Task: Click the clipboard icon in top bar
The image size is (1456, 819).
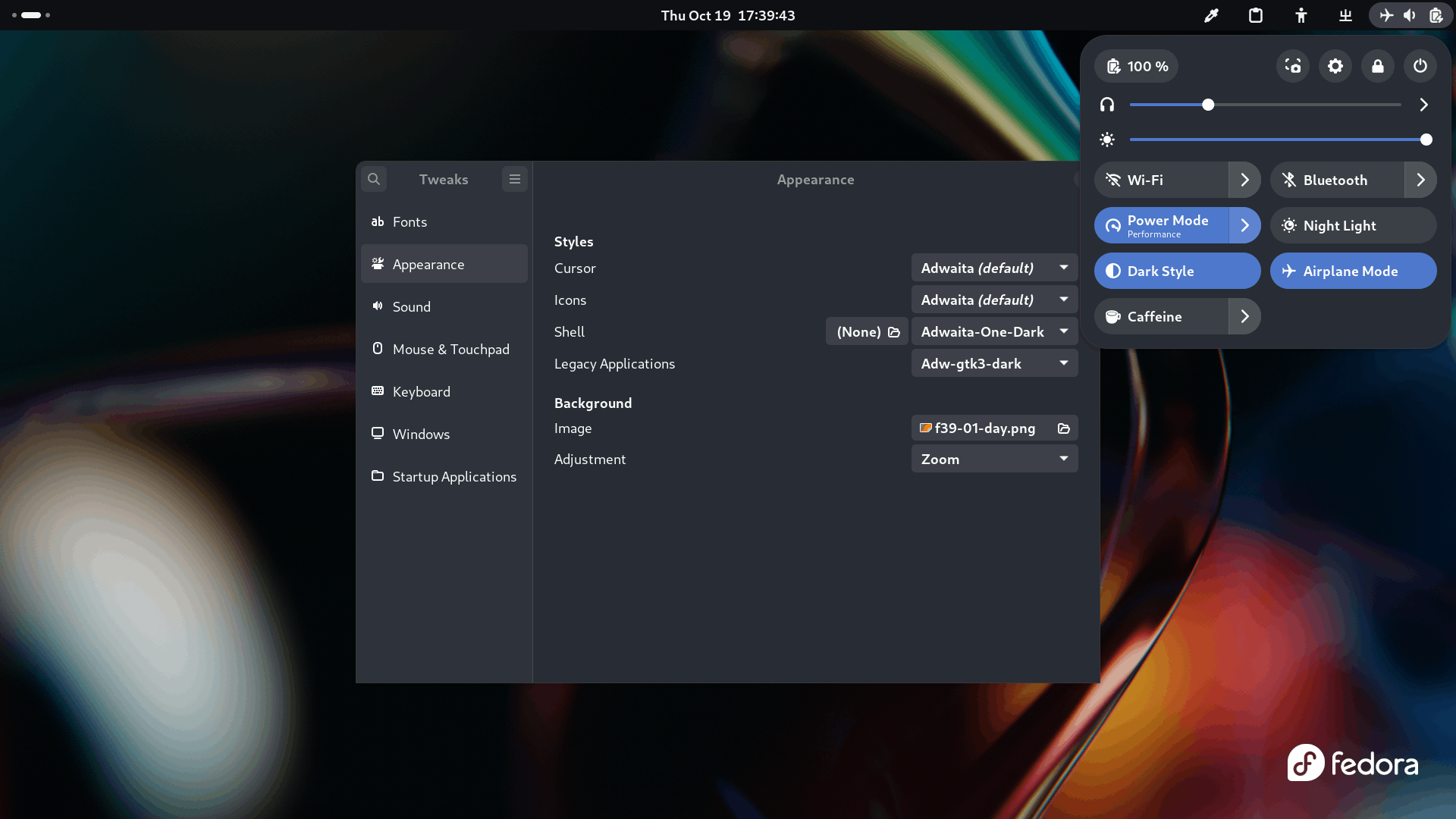Action: 1256,15
